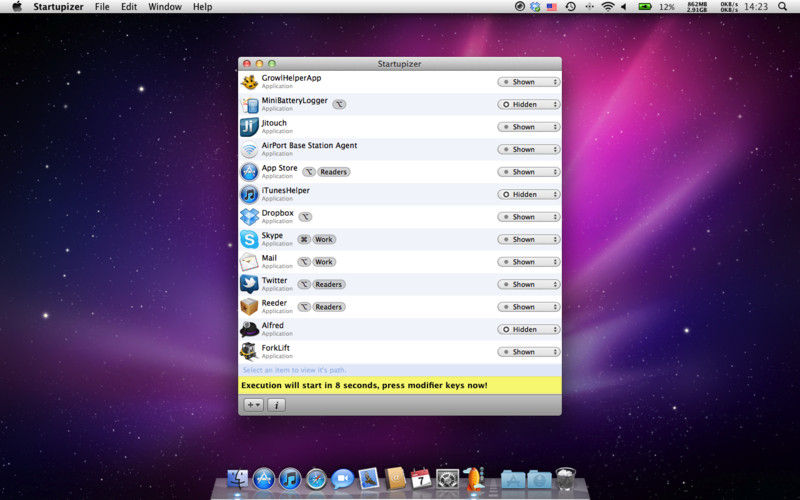Select the Mail stamp icon in Startupizer list
This screenshot has height=500, width=800.
249,262
